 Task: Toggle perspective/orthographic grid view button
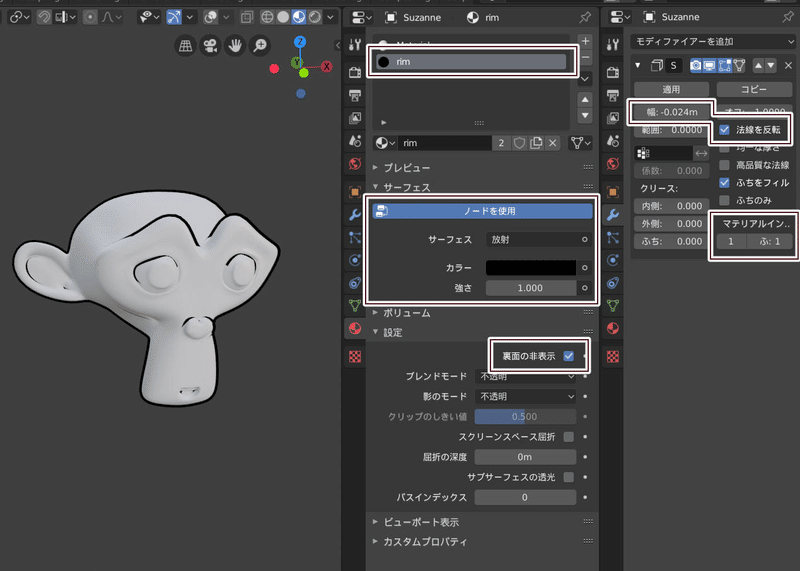tap(186, 46)
